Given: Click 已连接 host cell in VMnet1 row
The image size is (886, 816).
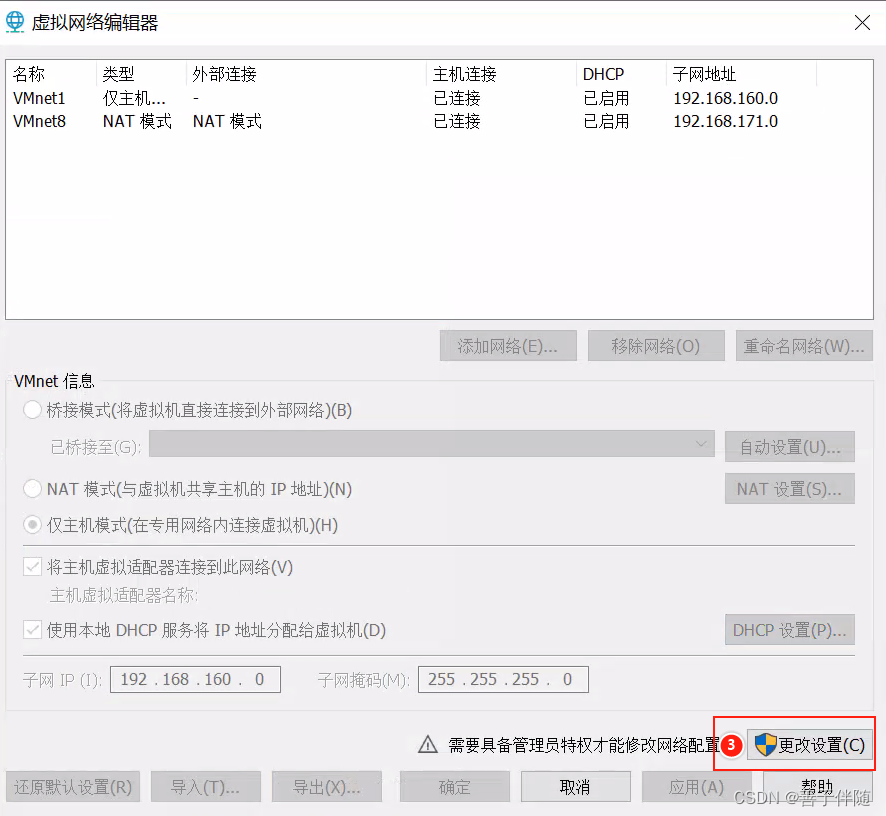Looking at the screenshot, I should point(457,98).
